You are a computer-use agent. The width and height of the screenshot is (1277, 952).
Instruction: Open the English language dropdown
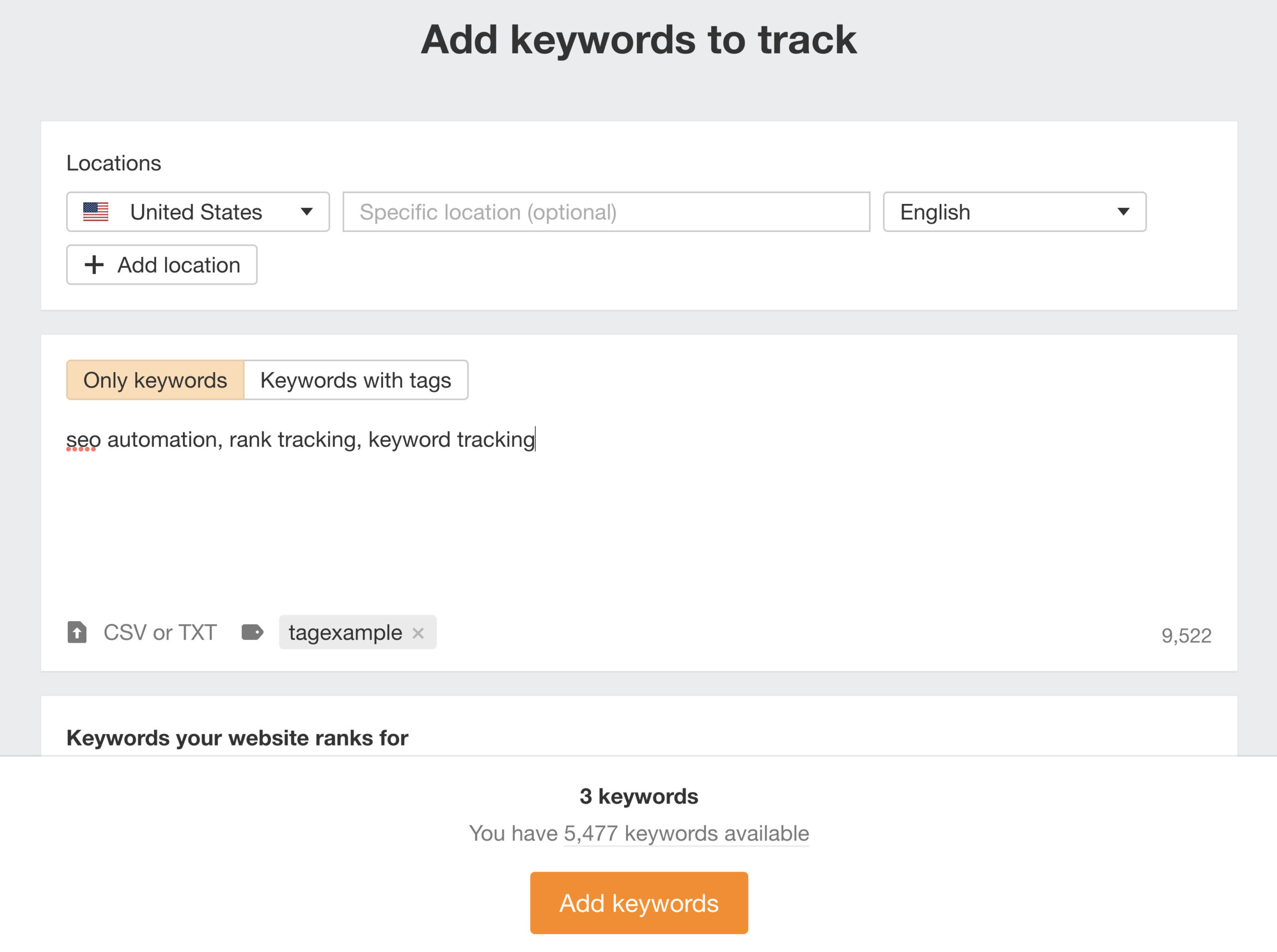pos(1013,211)
